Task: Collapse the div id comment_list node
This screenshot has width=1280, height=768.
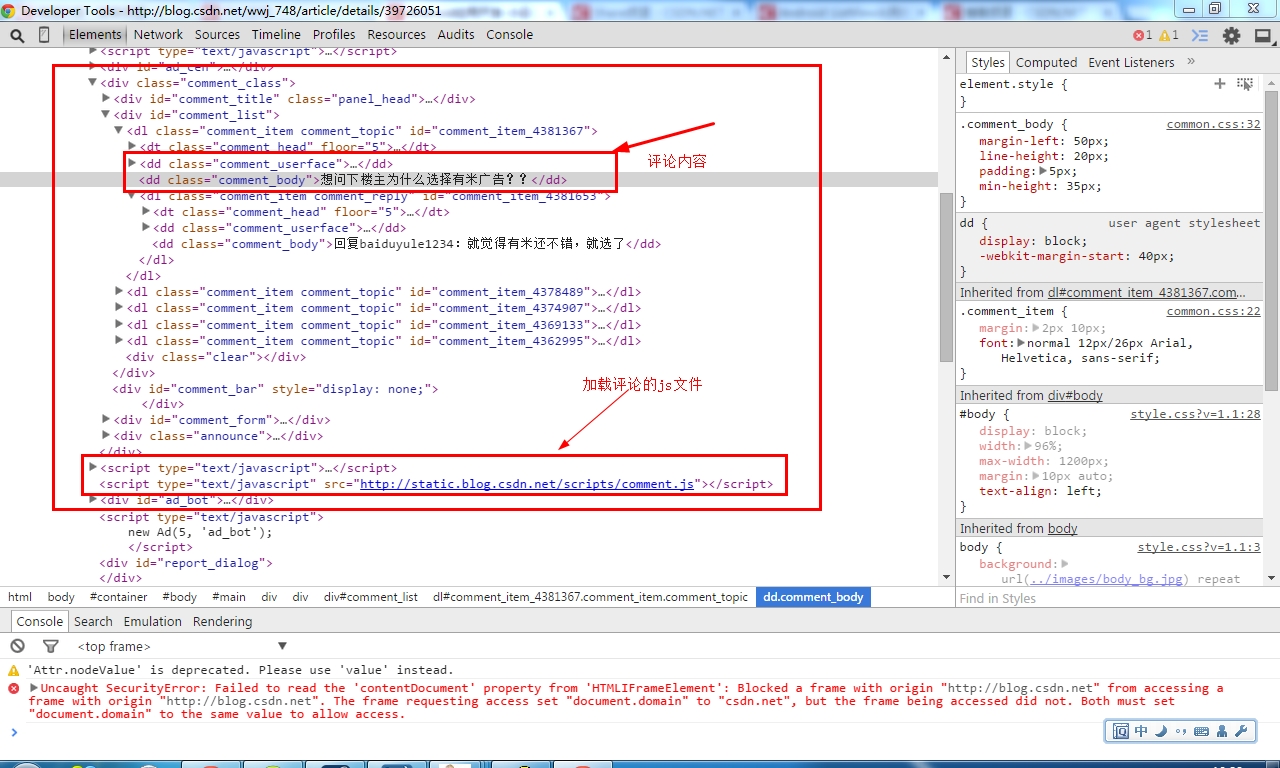Action: (106, 115)
